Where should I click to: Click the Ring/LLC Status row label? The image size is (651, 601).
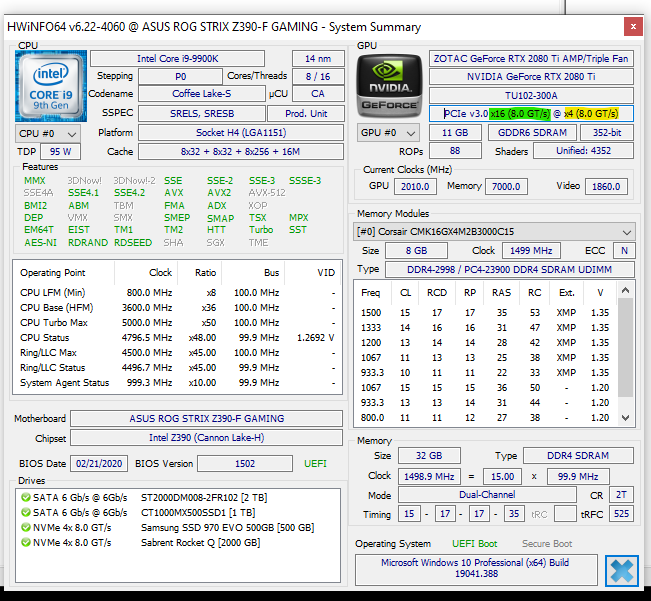[x=52, y=367]
